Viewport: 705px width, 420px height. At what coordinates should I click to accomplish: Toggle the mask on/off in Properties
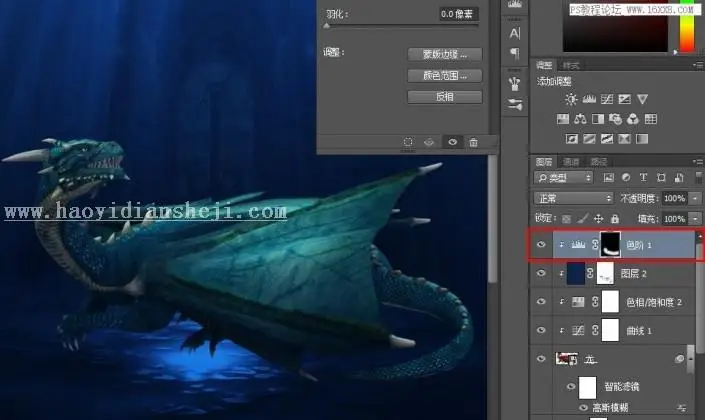pos(452,142)
